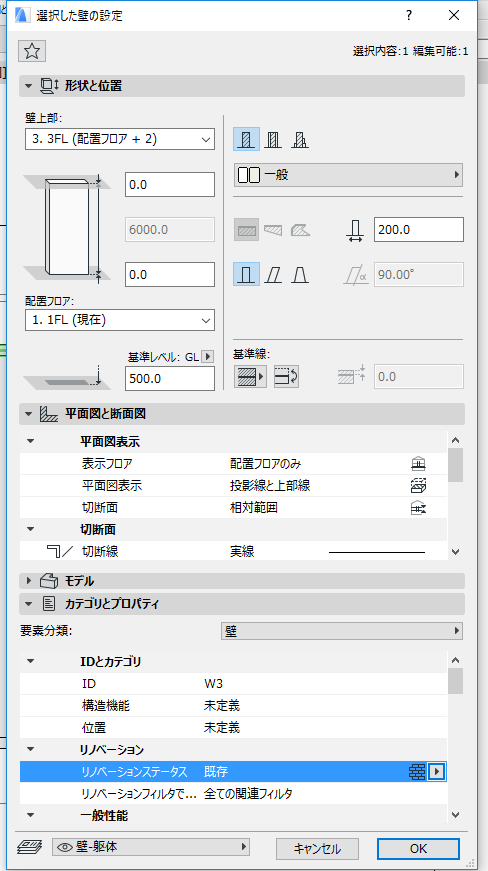Open the help question mark button
488x871 pixels.
[409, 16]
